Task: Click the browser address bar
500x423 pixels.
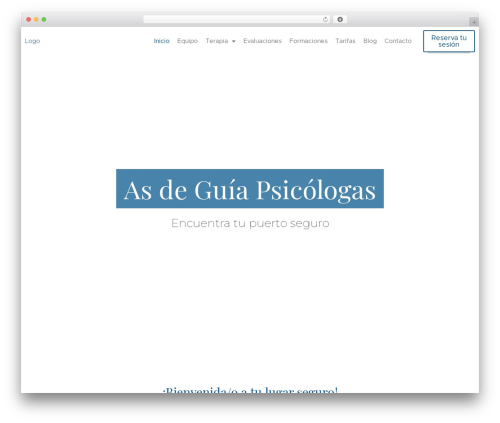Action: click(236, 19)
